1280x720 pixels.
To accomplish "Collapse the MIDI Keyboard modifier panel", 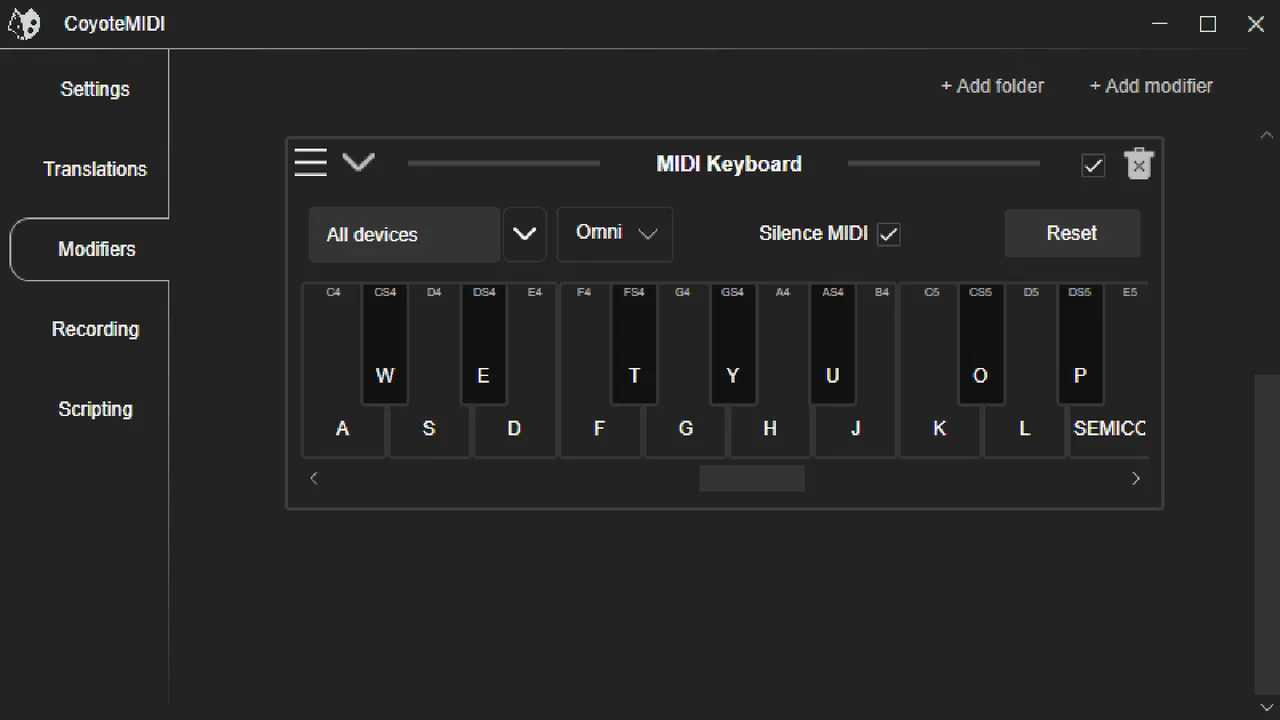I will point(358,161).
